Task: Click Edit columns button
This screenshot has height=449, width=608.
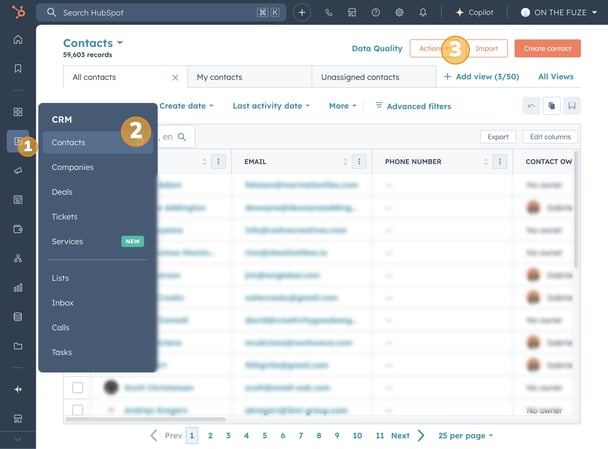Action: 550,137
